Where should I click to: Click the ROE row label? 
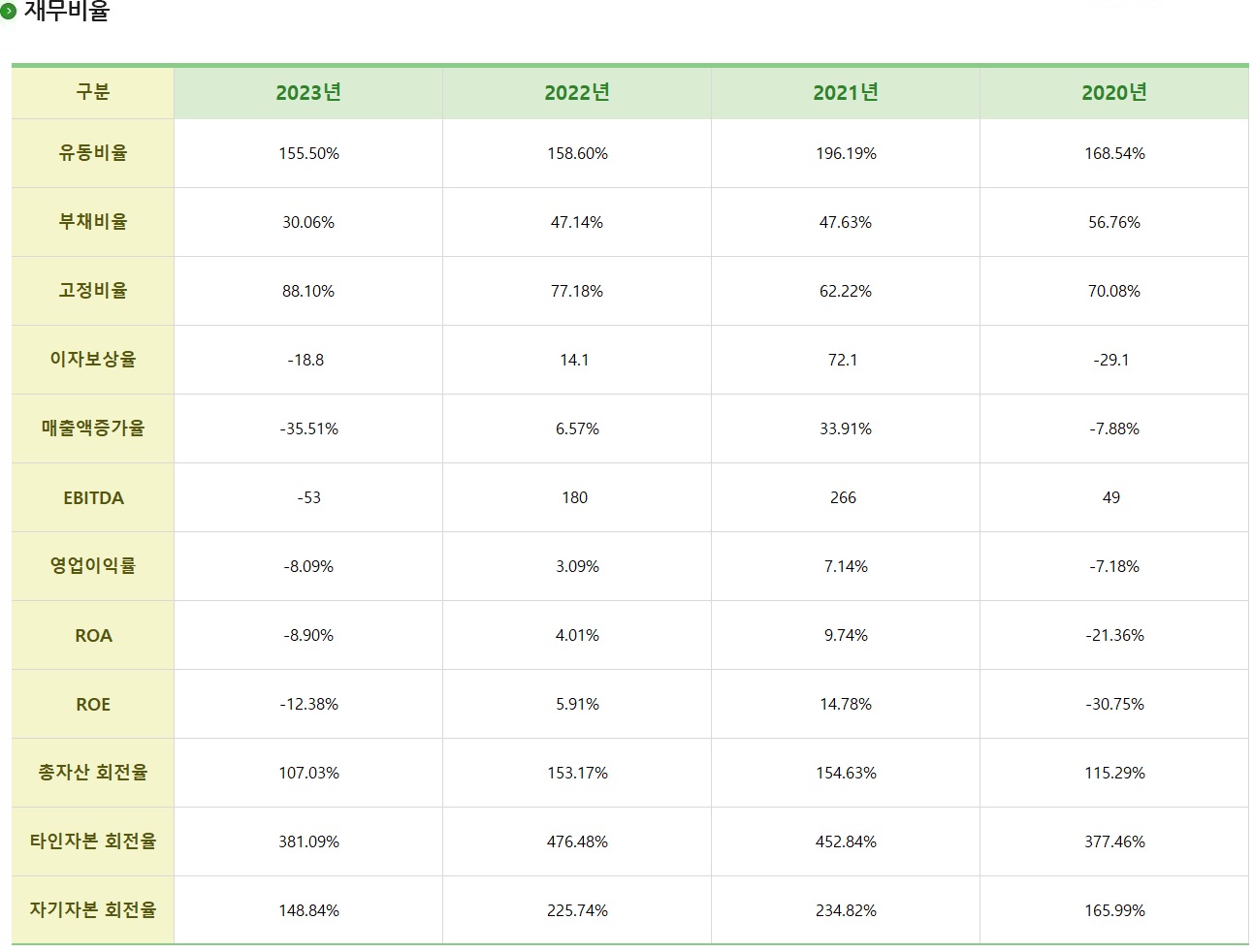coord(93,704)
